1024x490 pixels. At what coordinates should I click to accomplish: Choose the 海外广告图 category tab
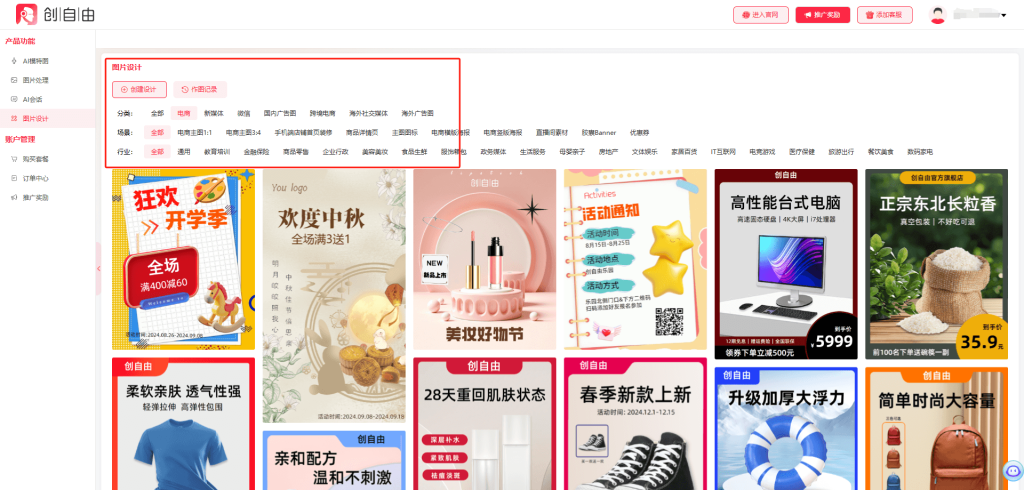pos(417,114)
